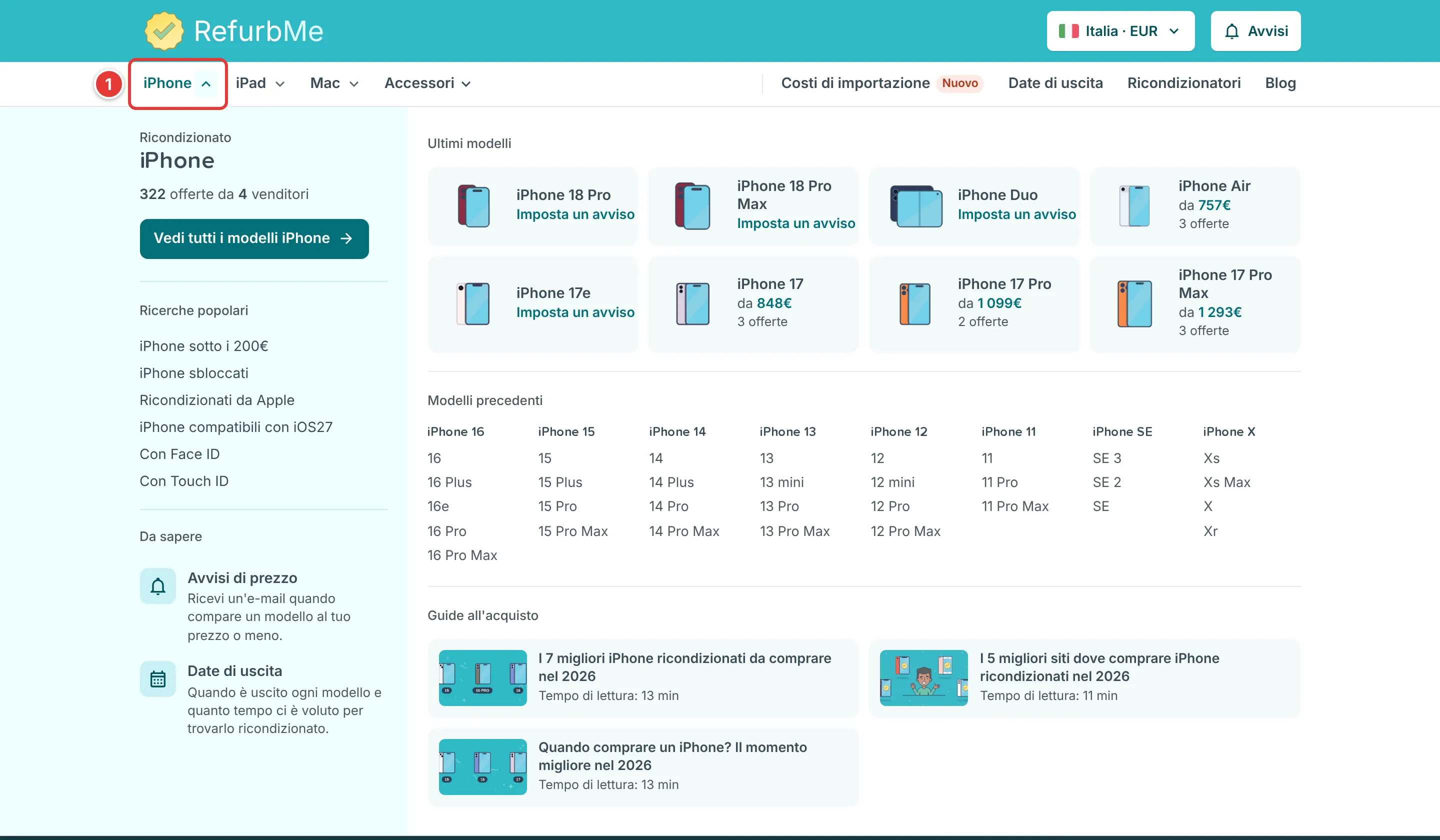Select the iPhone 17 da 848€ phone image
The image size is (1440, 840).
[x=692, y=303]
